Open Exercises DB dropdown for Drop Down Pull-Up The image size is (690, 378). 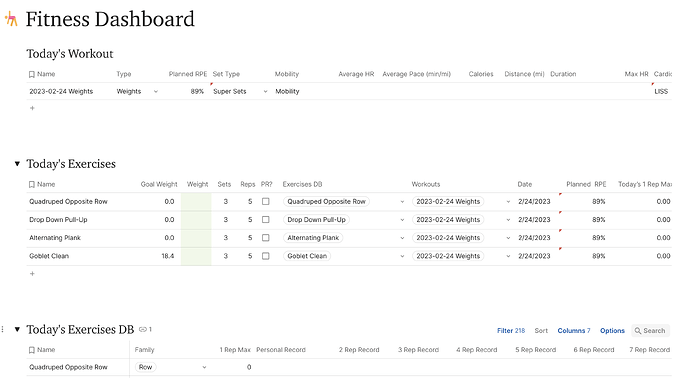[x=402, y=220]
